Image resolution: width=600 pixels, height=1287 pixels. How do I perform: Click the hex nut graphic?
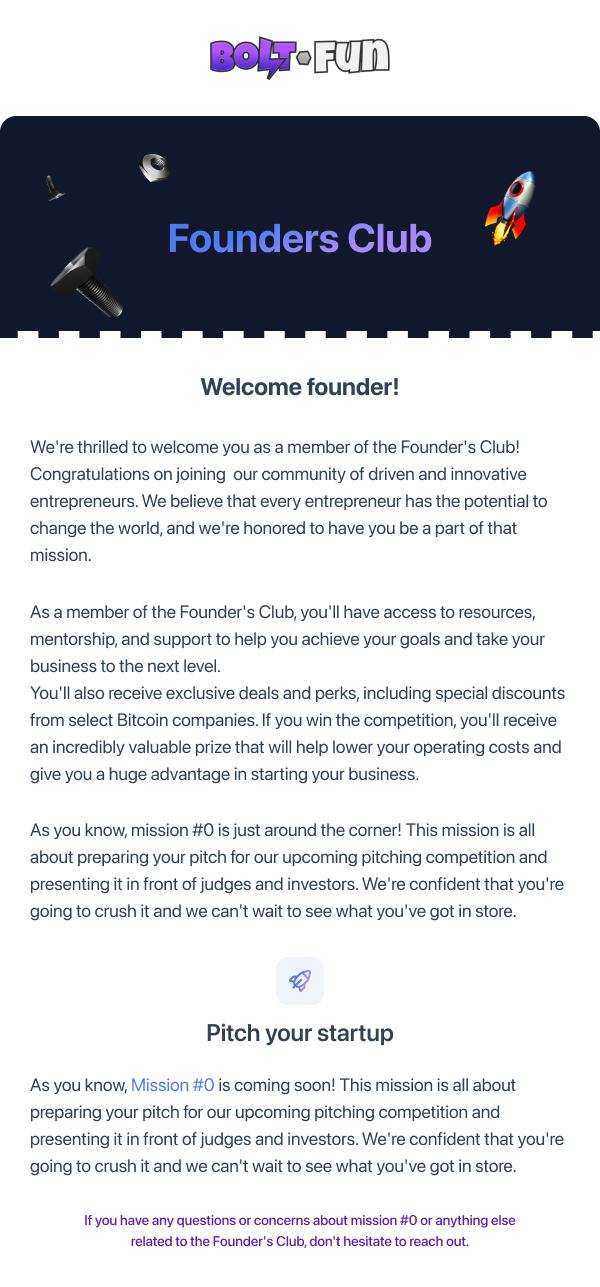pyautogui.click(x=154, y=166)
